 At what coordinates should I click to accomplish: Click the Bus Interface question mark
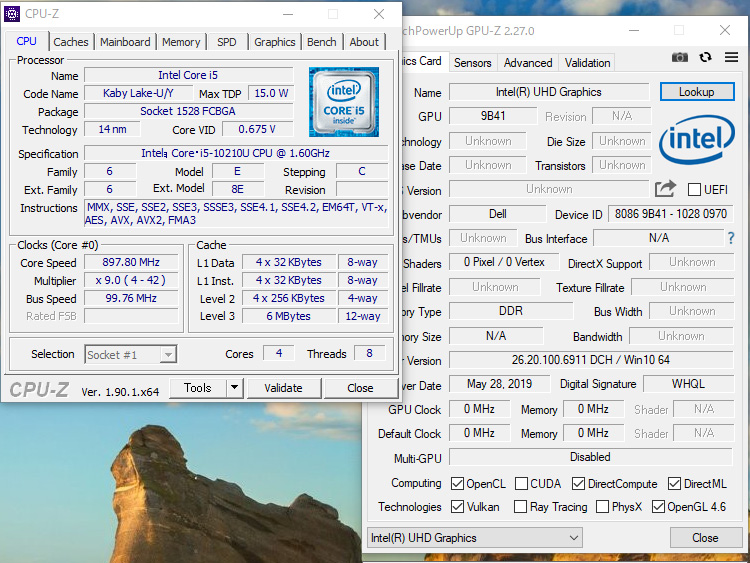pos(731,238)
